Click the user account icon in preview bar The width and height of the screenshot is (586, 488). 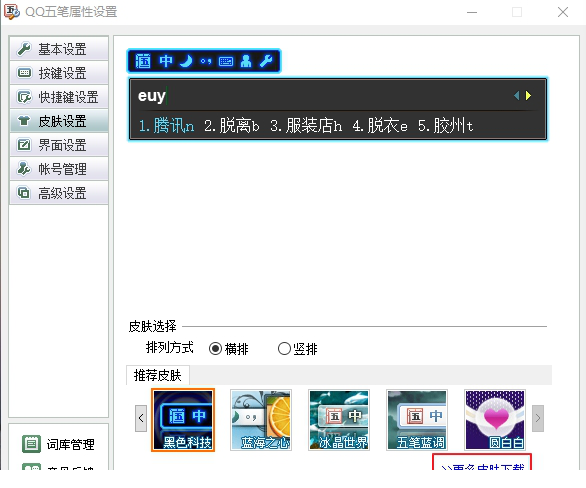click(246, 61)
